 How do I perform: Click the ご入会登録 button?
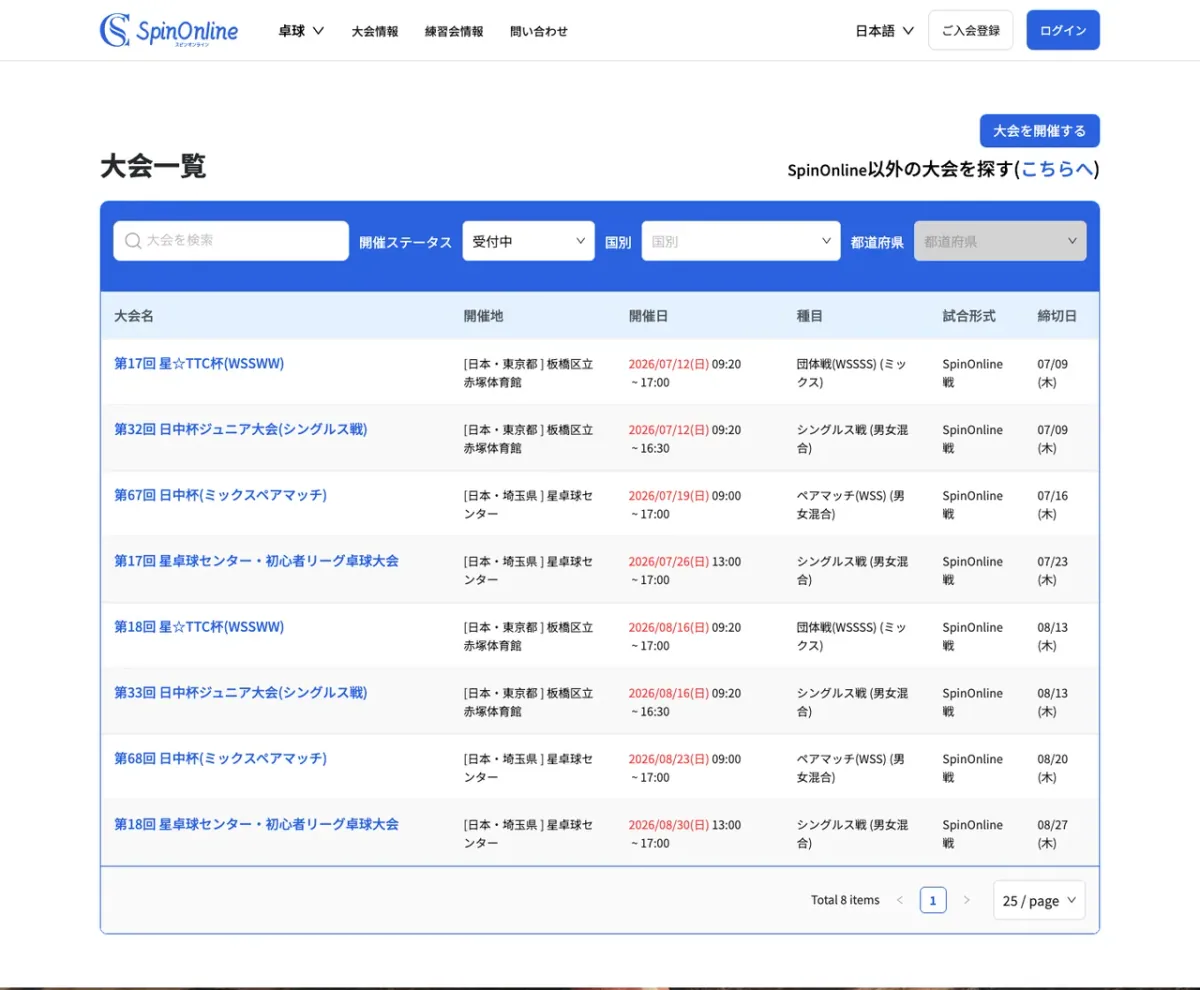click(971, 30)
